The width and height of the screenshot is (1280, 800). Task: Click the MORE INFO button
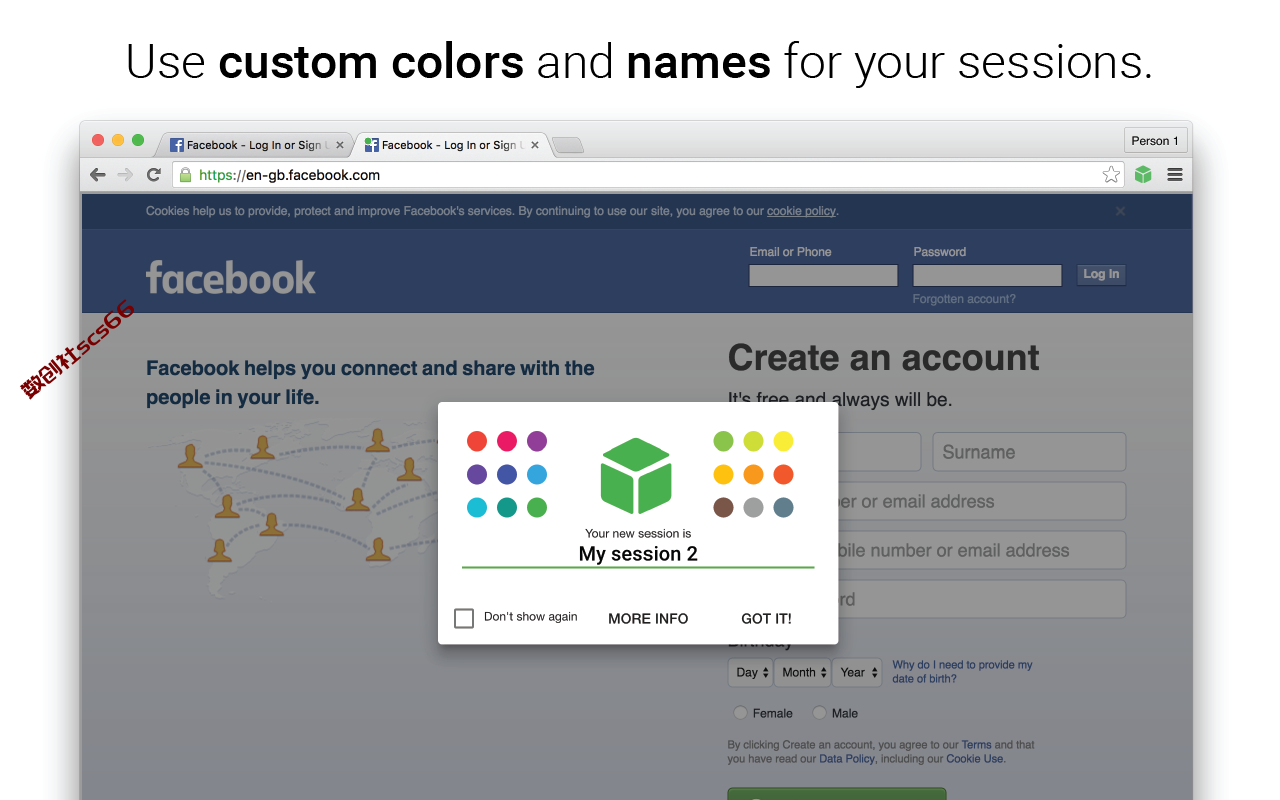648,619
